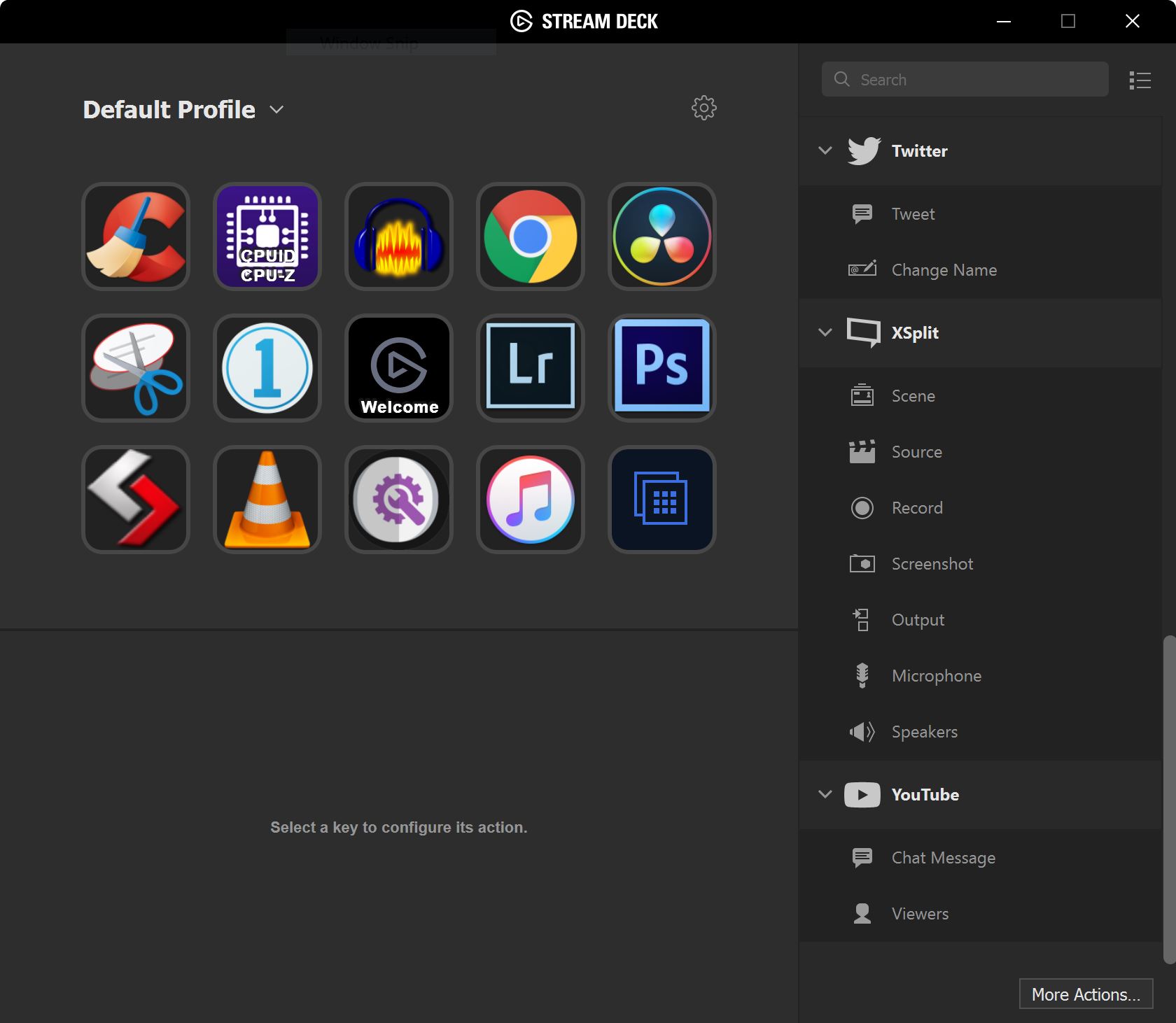
Task: Maximize the Stream Deck window
Action: pos(1068,22)
